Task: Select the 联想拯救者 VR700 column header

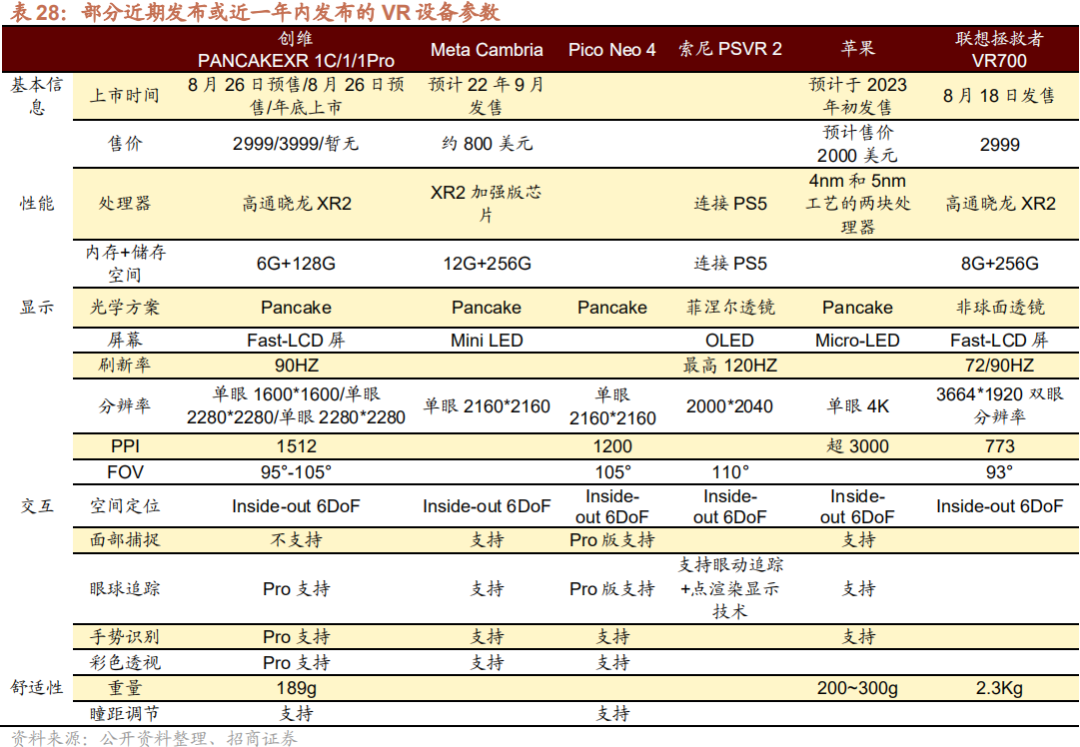Action: click(999, 50)
